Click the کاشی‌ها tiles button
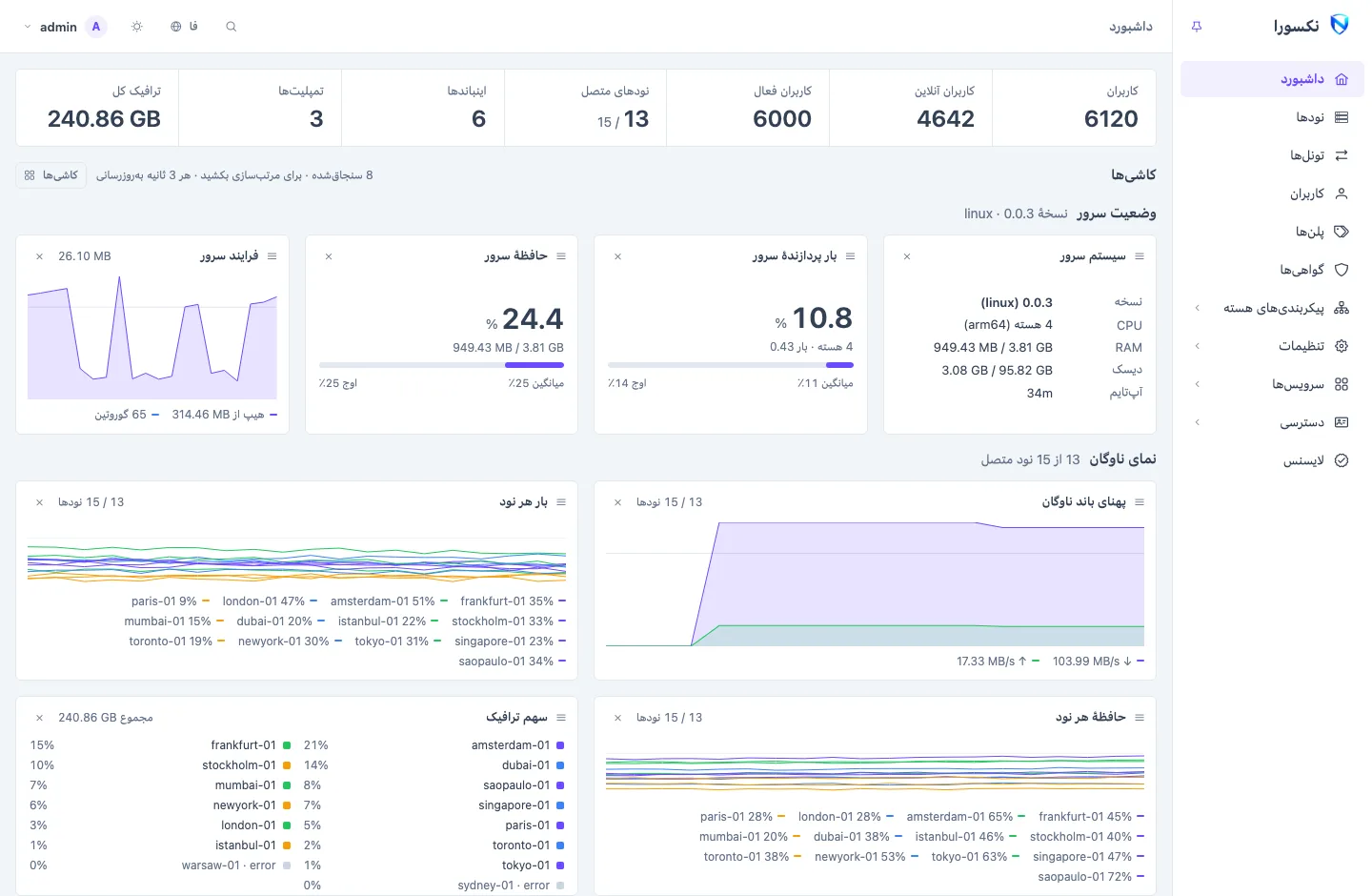The height and width of the screenshot is (896, 1372). click(51, 175)
